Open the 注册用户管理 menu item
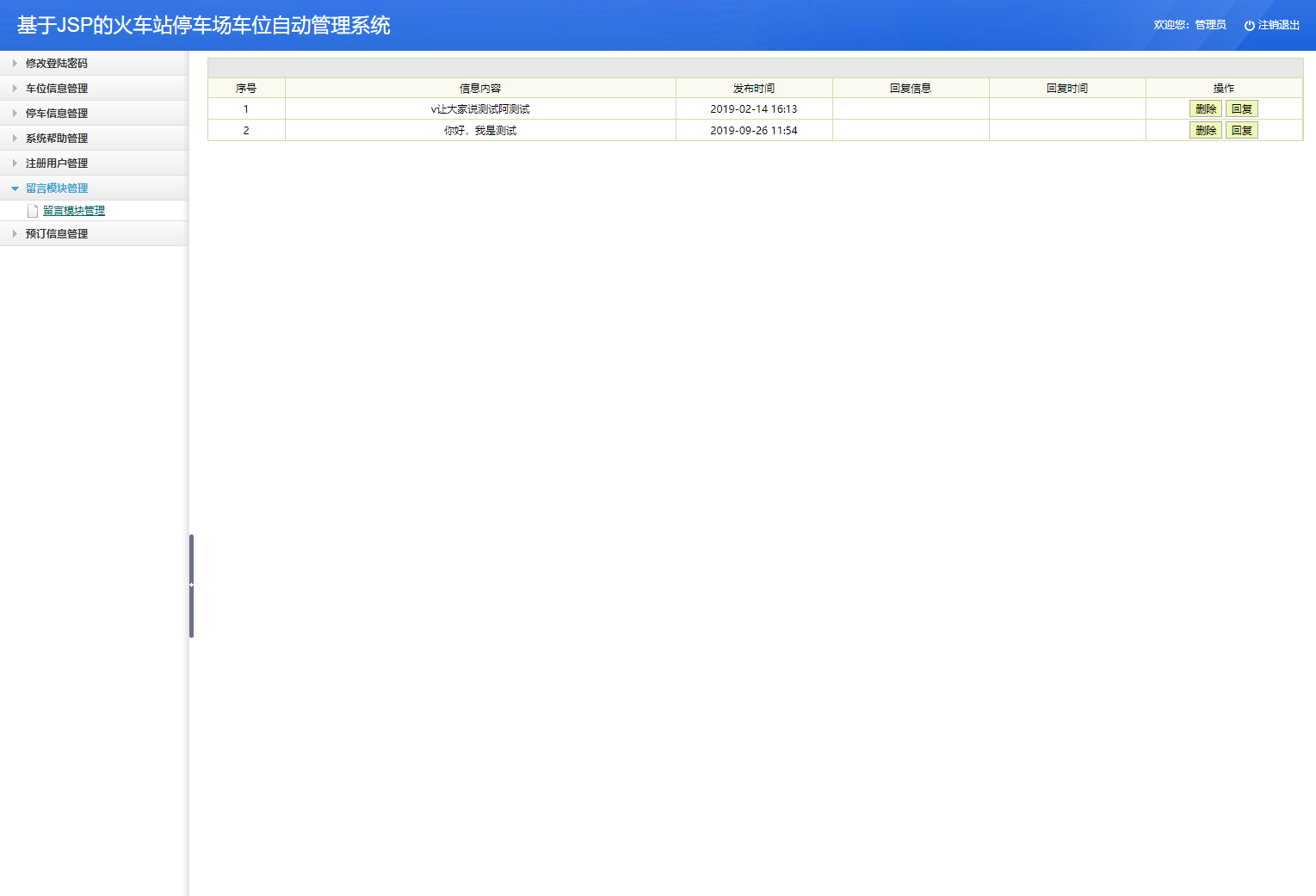 pyautogui.click(x=57, y=163)
